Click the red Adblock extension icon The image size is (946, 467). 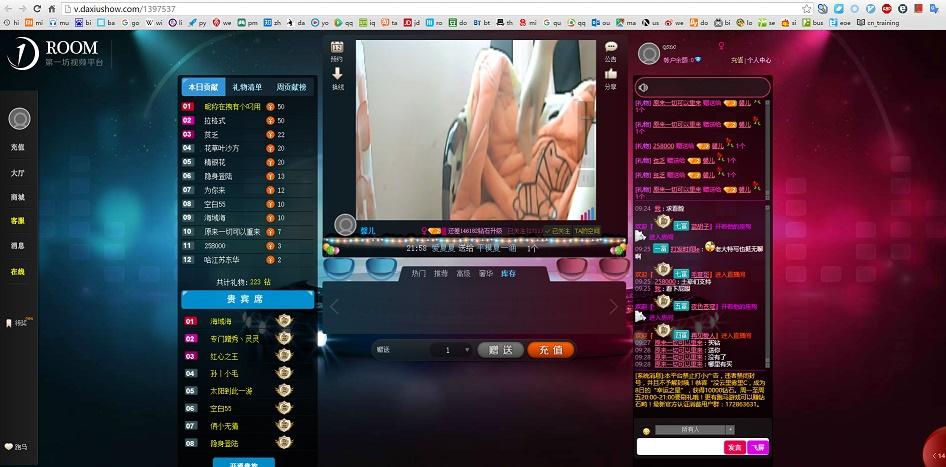[886, 8]
